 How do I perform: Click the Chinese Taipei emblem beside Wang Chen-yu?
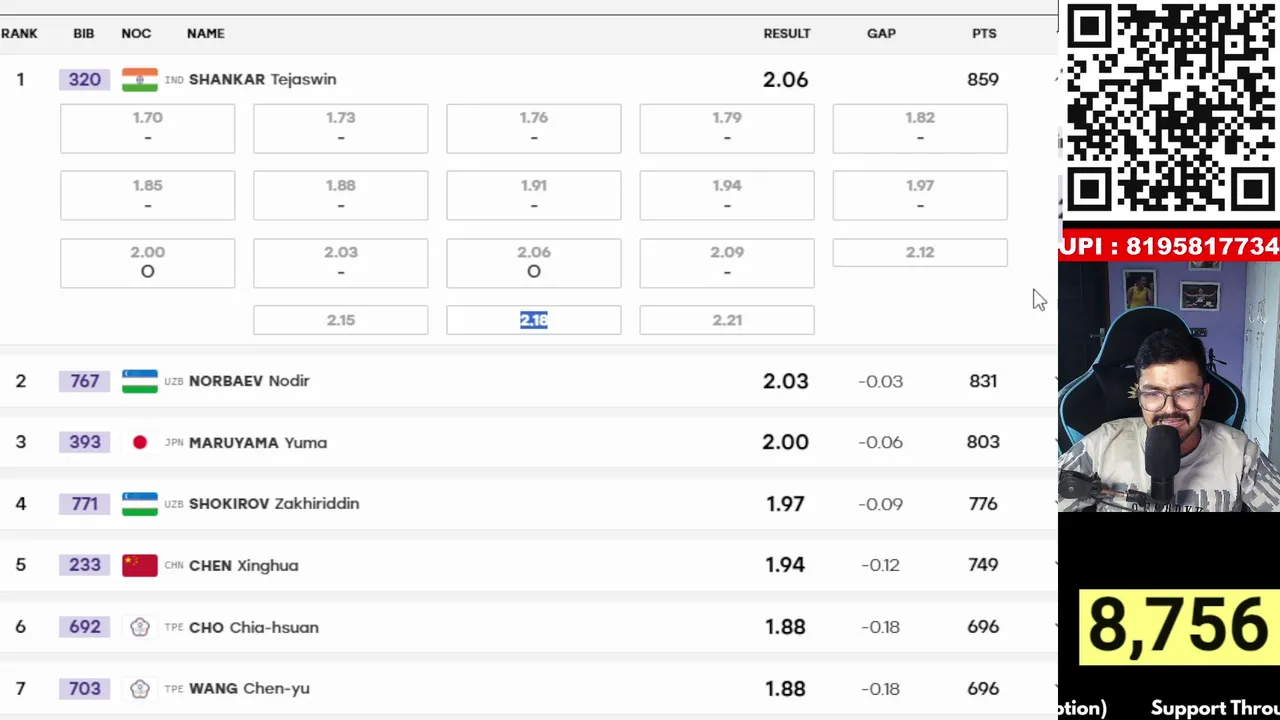140,688
